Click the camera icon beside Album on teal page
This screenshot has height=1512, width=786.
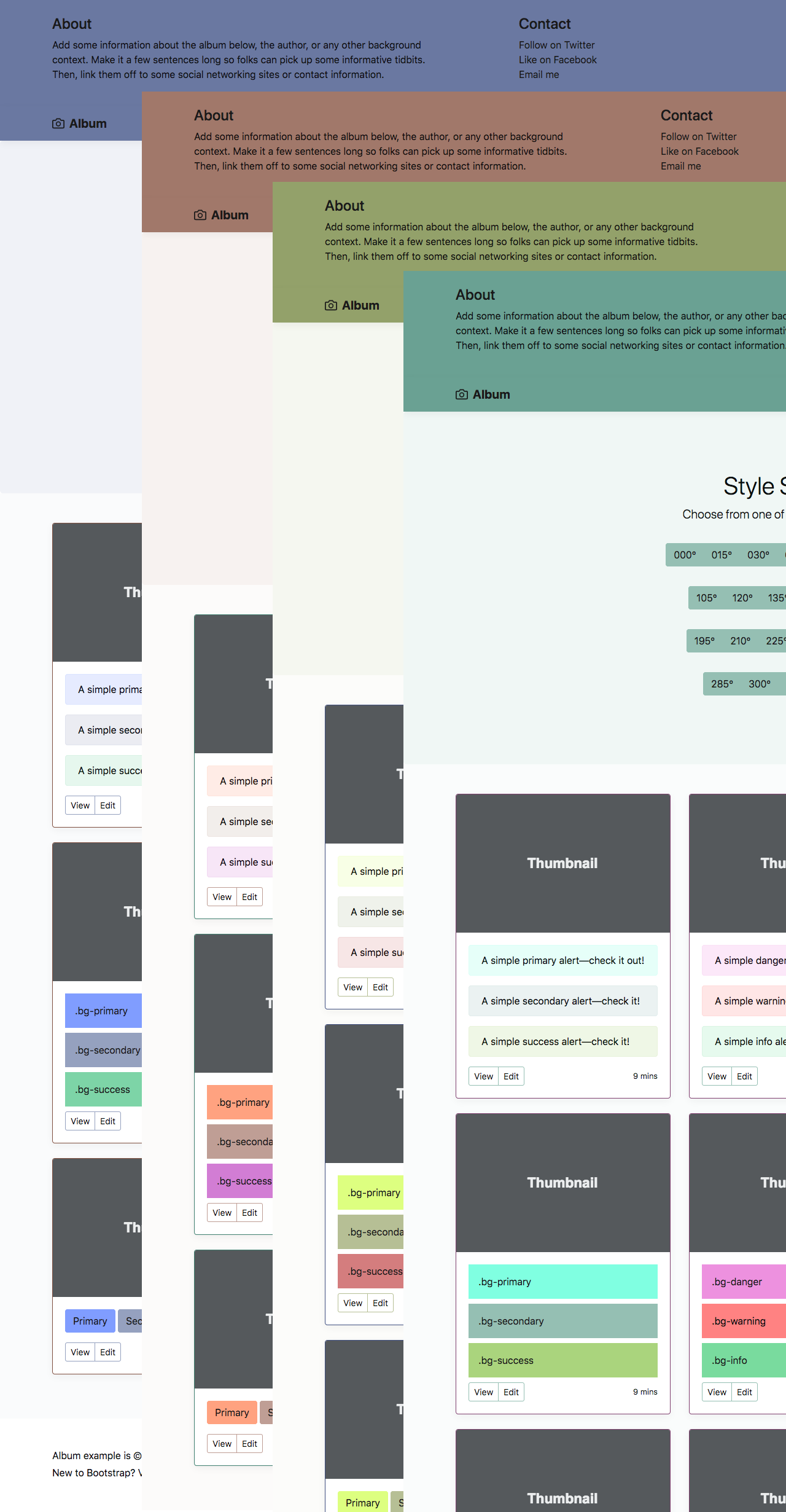(462, 394)
